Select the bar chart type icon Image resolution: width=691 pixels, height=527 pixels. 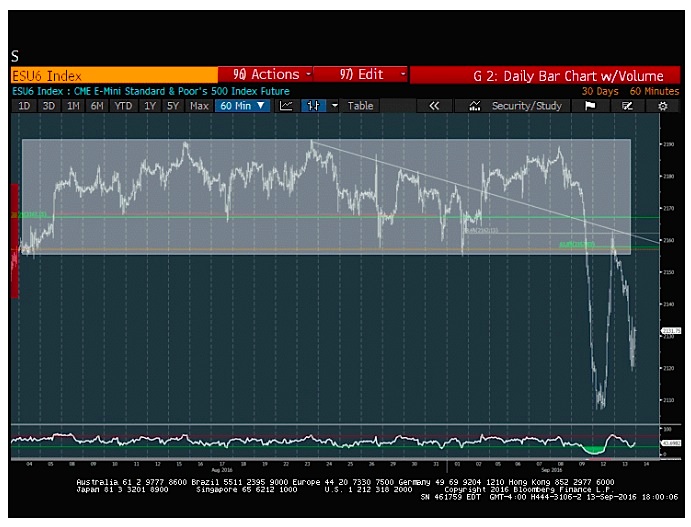(313, 106)
